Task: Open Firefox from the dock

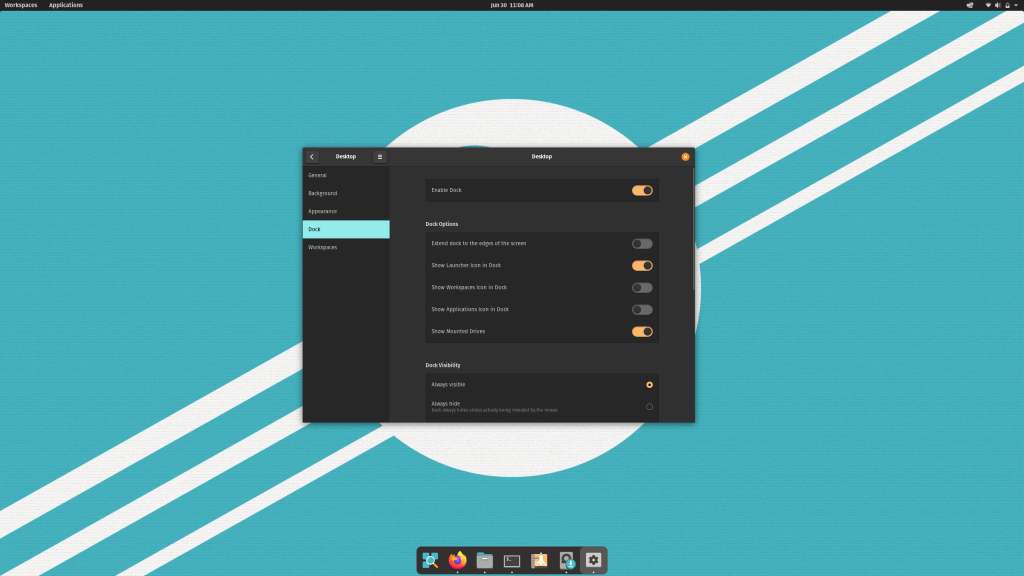Action: [455, 560]
